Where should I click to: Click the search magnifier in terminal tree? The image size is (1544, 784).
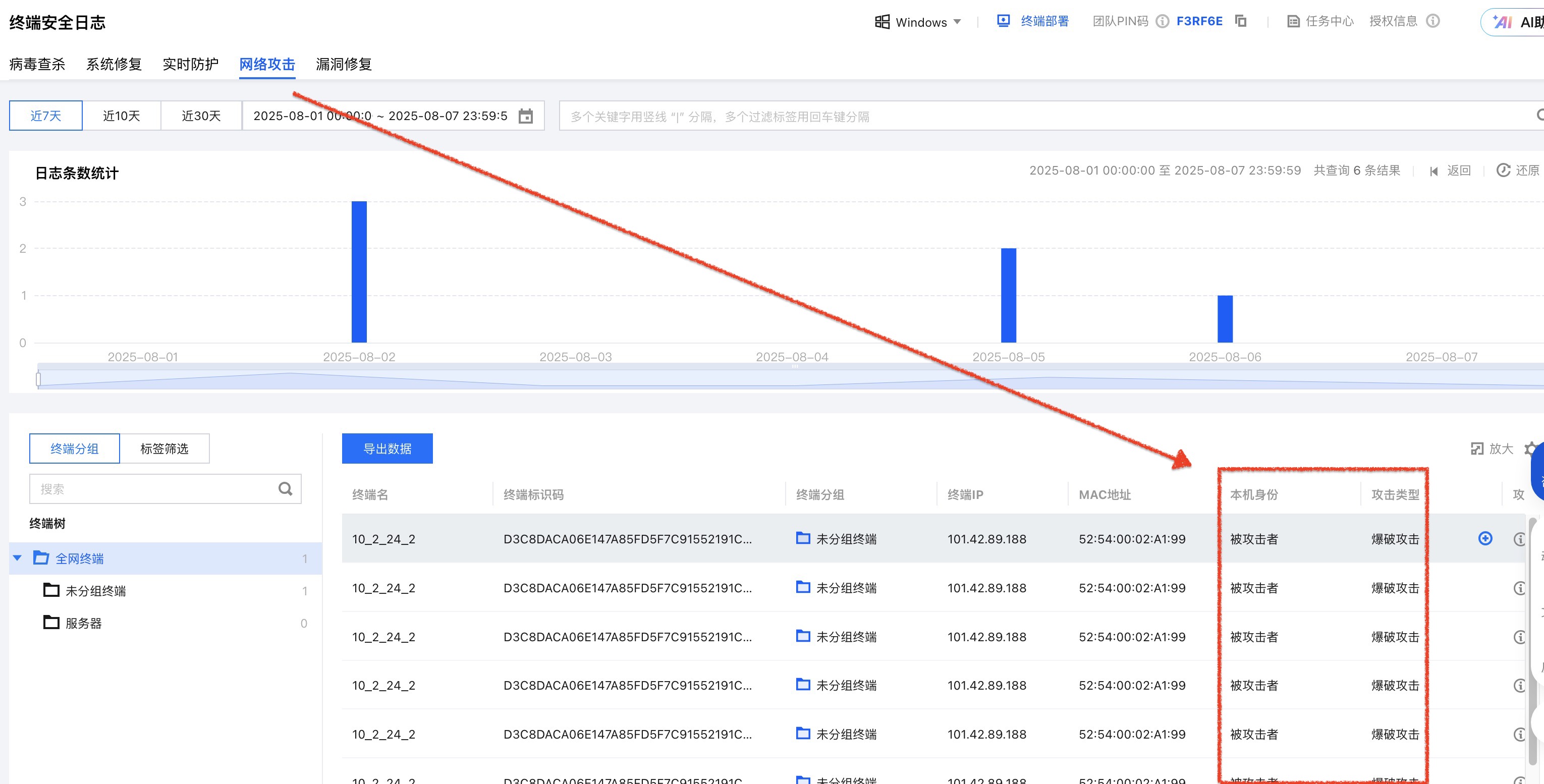(285, 489)
